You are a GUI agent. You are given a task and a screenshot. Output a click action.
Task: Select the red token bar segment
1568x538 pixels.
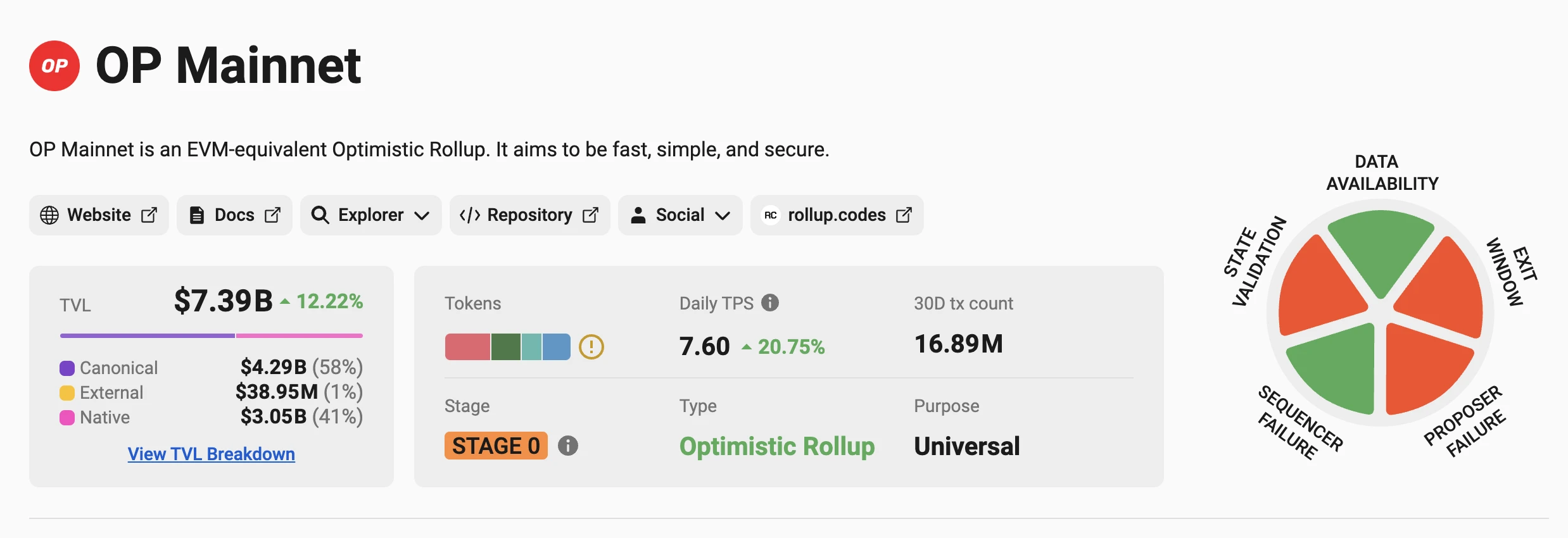pyautogui.click(x=467, y=347)
